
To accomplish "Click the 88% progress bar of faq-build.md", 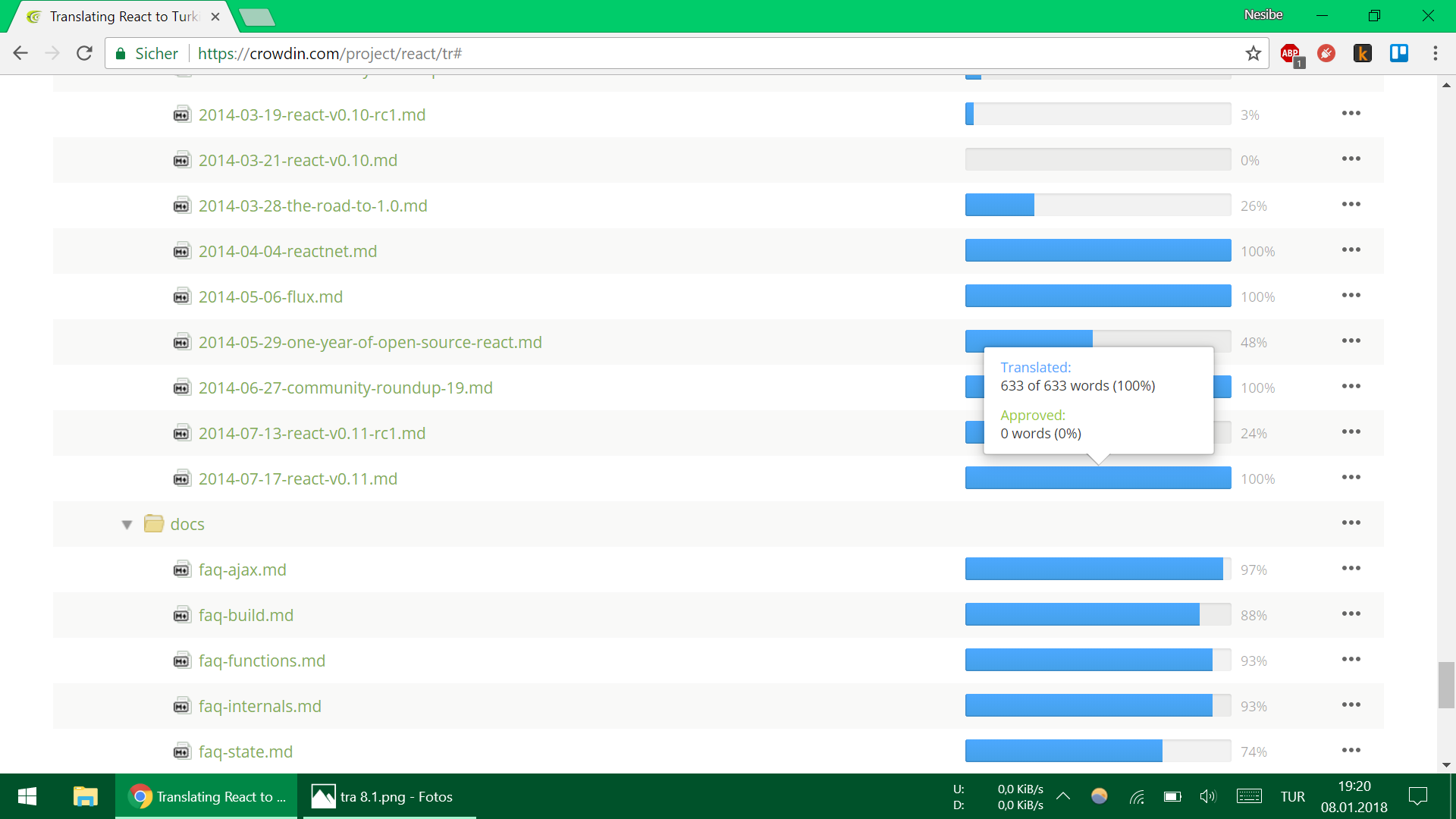I will pos(1098,614).
